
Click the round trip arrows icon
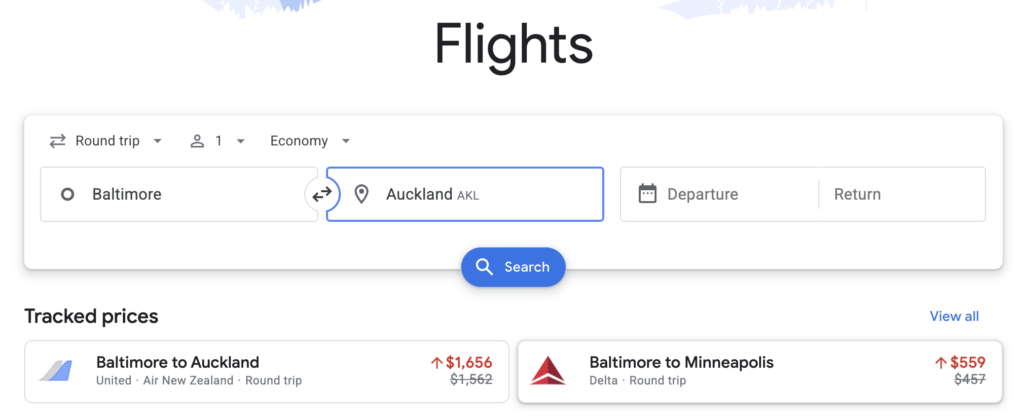click(57, 141)
